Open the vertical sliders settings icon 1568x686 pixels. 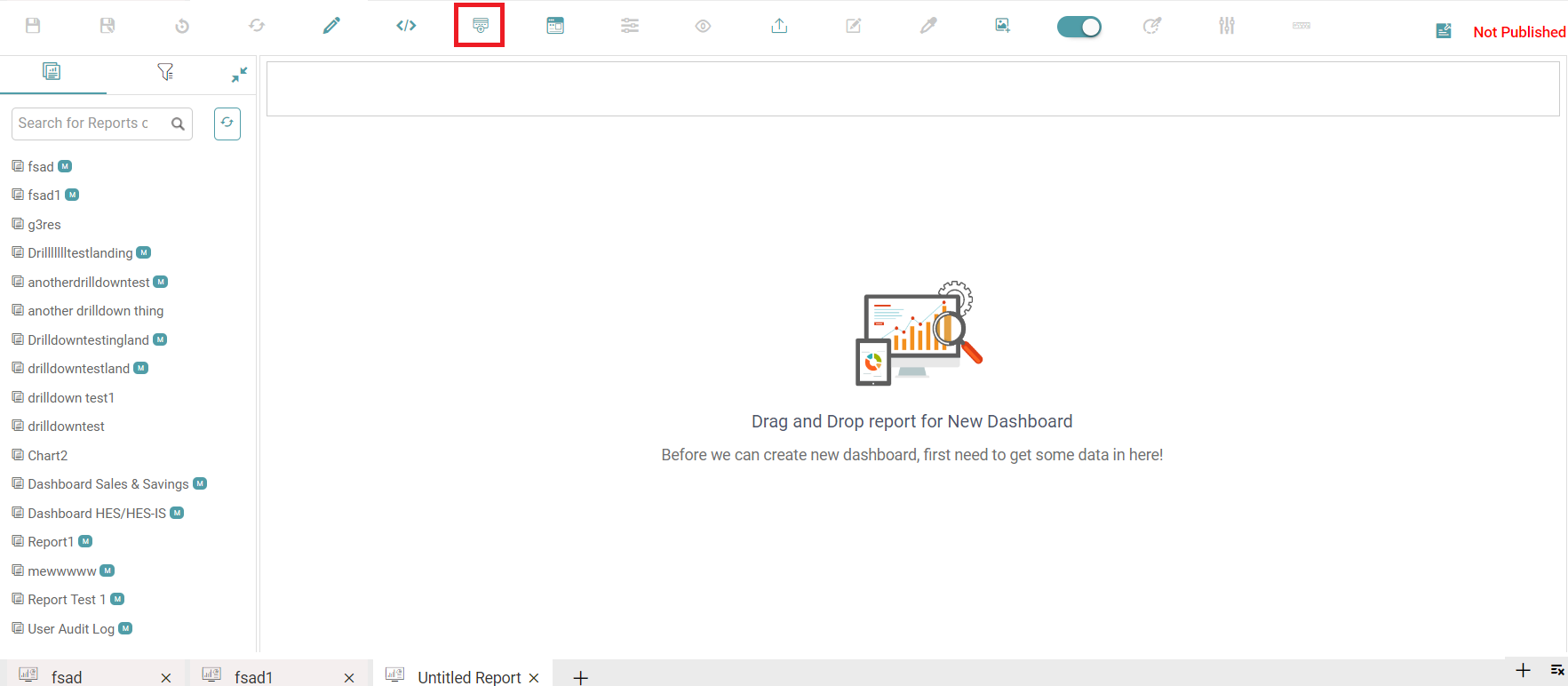click(1227, 26)
